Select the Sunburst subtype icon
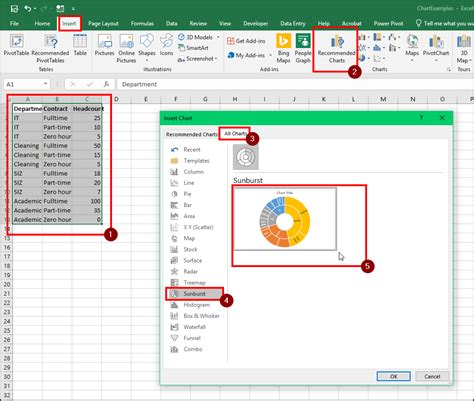474x401 pixels. point(246,157)
